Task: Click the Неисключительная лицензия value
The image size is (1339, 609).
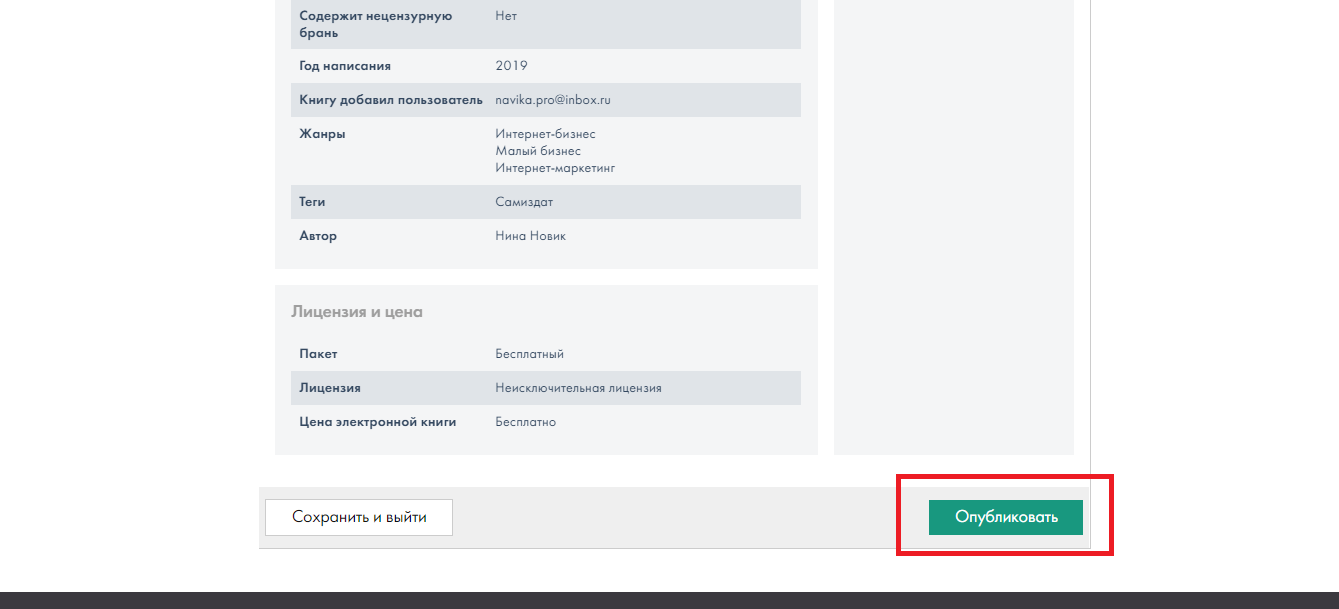Action: point(578,388)
